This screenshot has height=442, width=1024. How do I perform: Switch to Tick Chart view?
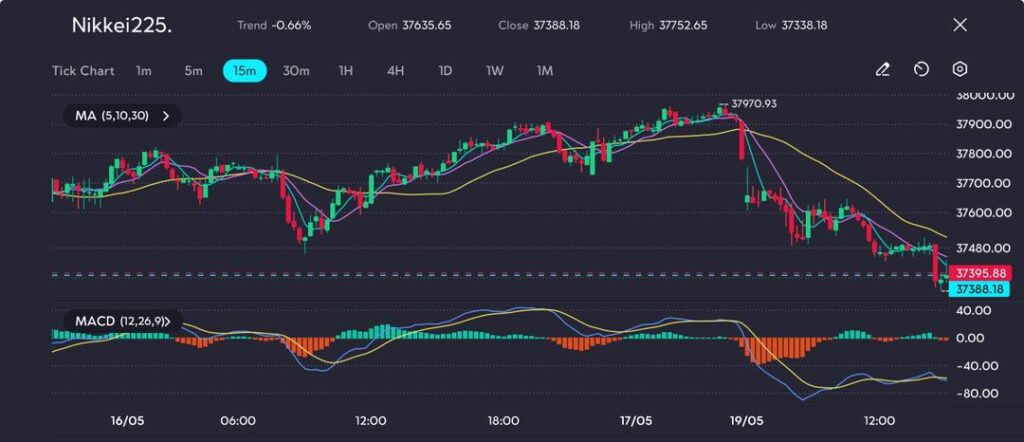(83, 71)
